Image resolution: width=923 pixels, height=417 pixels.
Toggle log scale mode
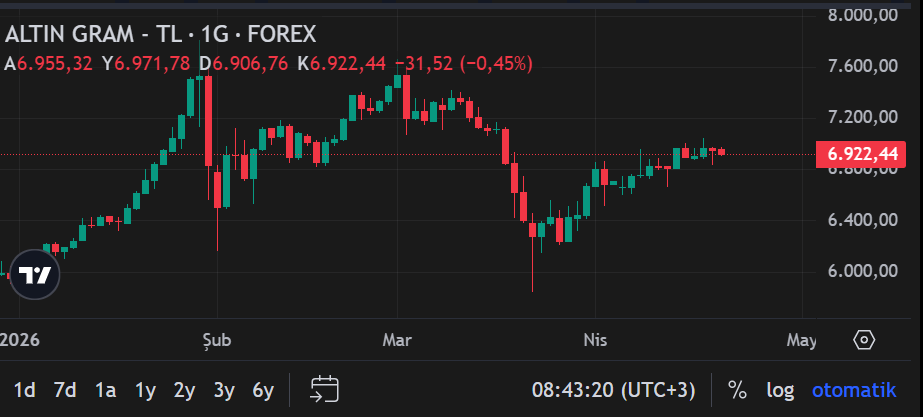(x=780, y=389)
